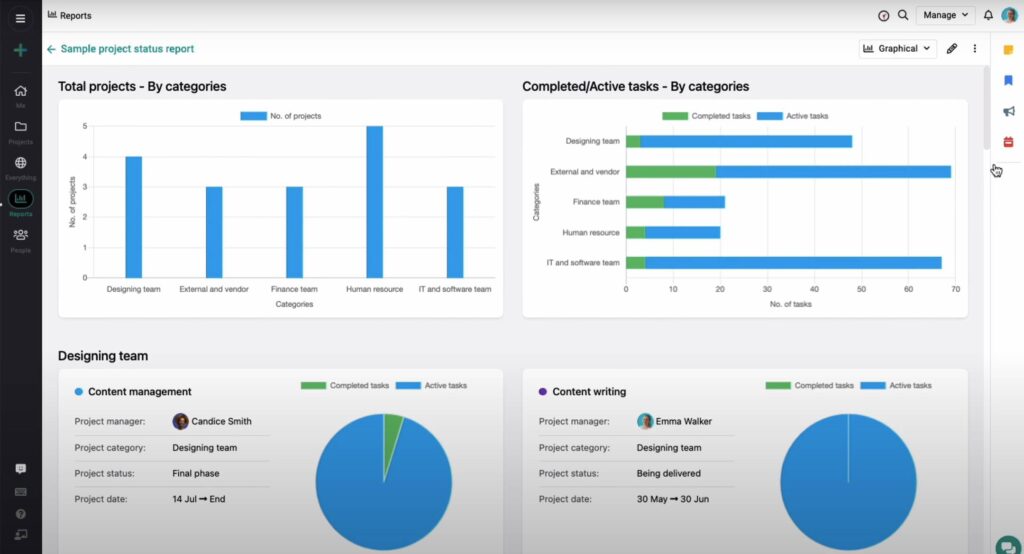The width and height of the screenshot is (1024, 554).
Task: Open the People section in sidebar
Action: coord(20,235)
